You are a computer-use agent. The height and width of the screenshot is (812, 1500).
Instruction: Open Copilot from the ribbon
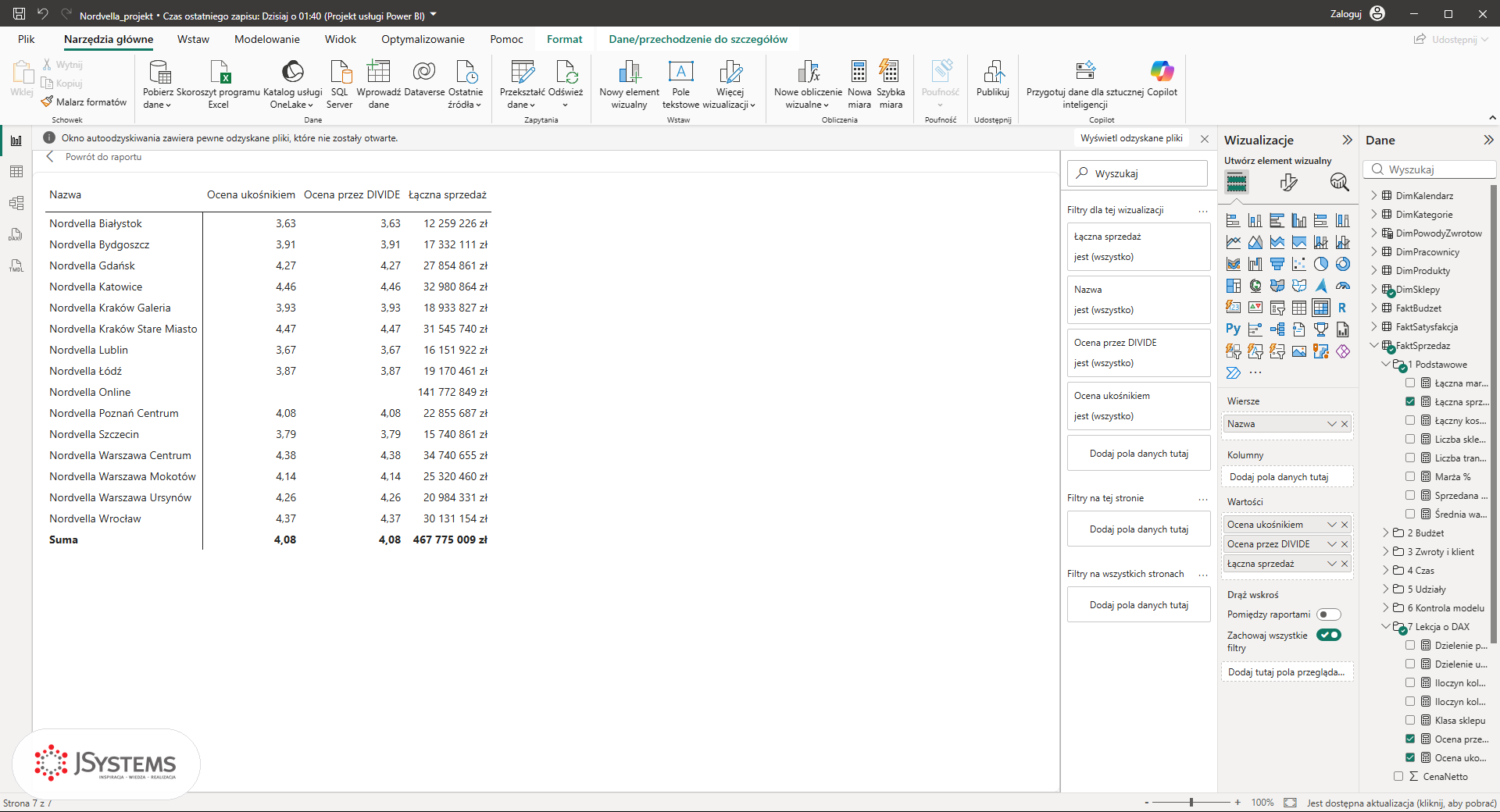(x=1162, y=78)
